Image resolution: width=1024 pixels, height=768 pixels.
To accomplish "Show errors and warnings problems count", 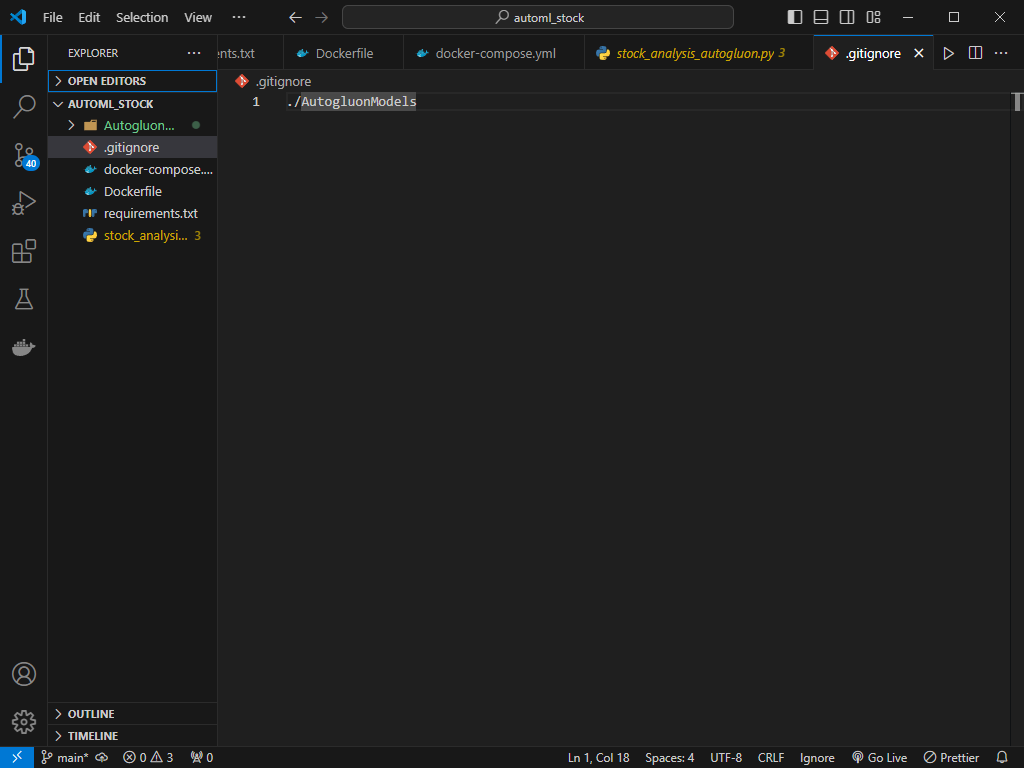I will click(148, 758).
